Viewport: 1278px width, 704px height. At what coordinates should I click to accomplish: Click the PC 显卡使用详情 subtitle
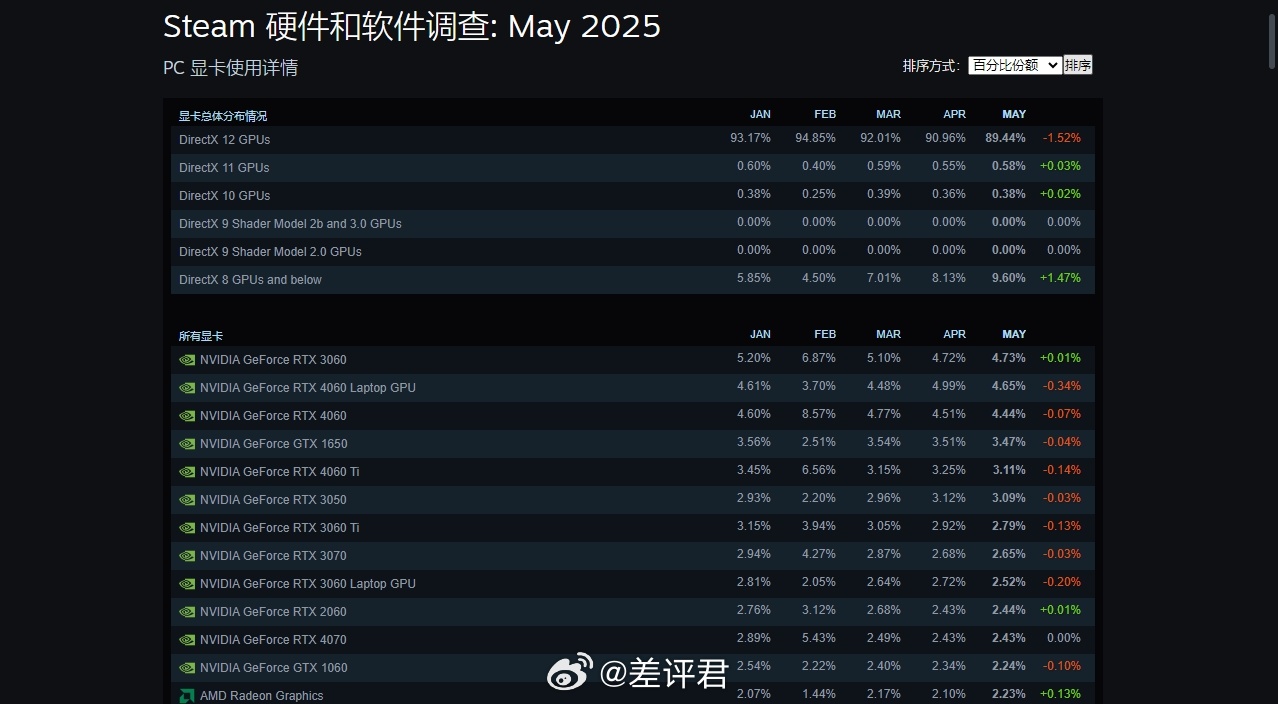[x=230, y=68]
